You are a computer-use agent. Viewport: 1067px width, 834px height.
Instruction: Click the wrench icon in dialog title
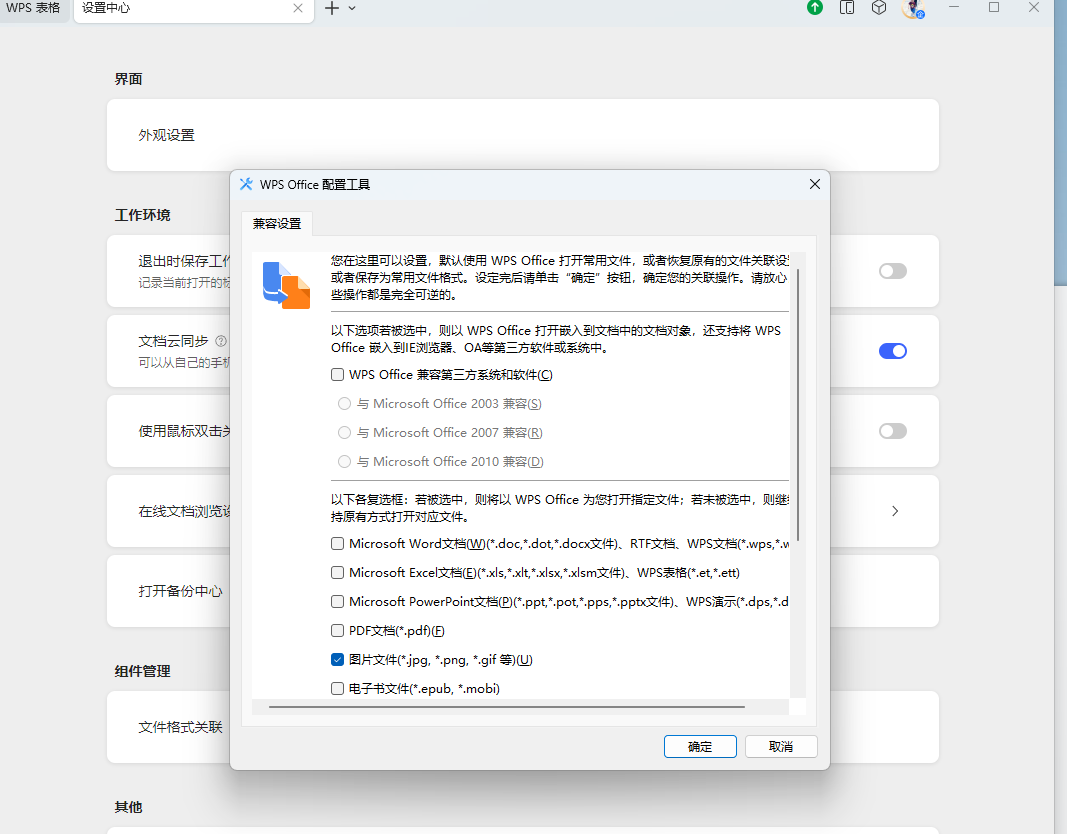[246, 184]
